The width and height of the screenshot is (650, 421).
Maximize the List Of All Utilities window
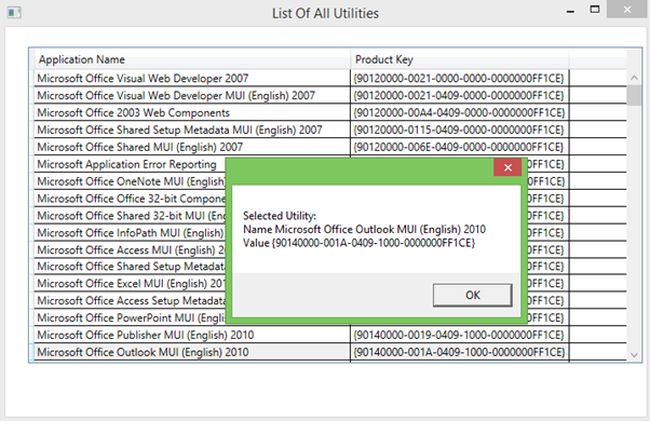coord(594,10)
